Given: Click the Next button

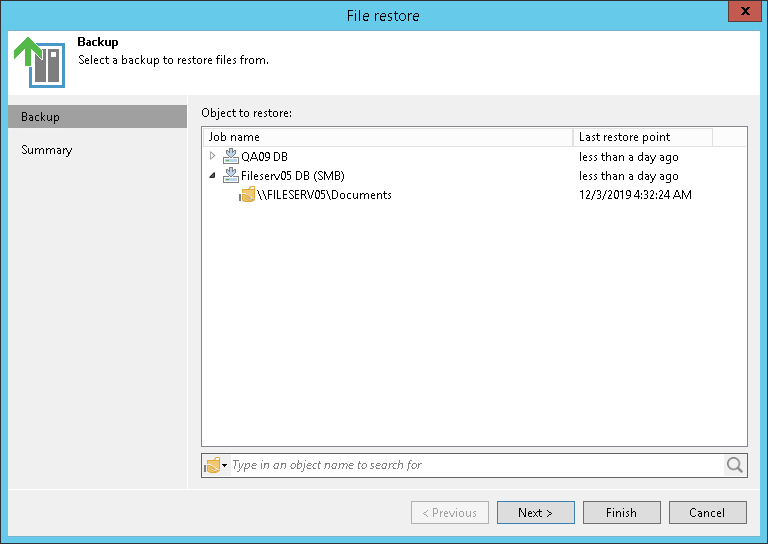Looking at the screenshot, I should coord(535,512).
